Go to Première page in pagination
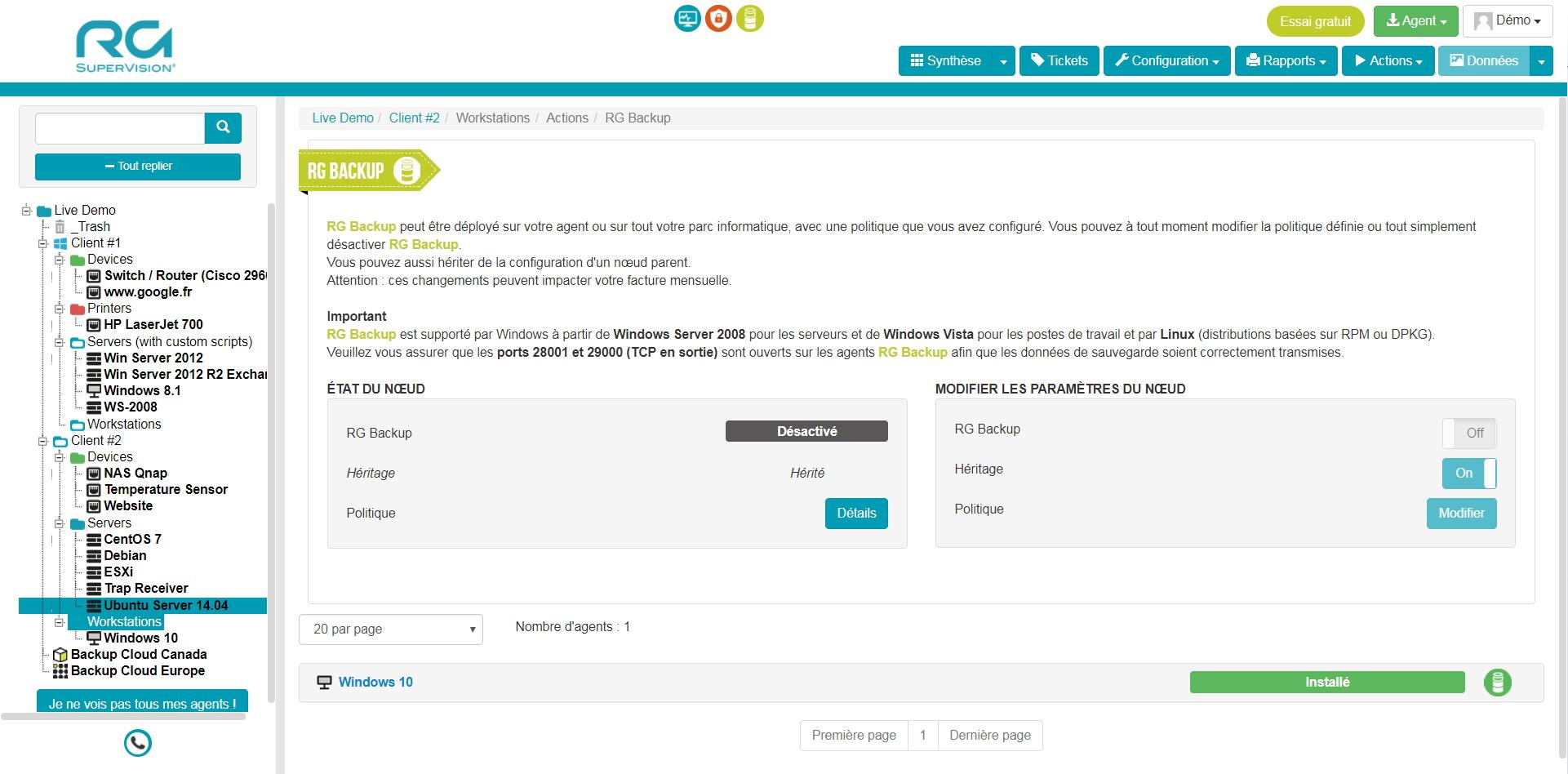The image size is (1568, 774). click(854, 736)
